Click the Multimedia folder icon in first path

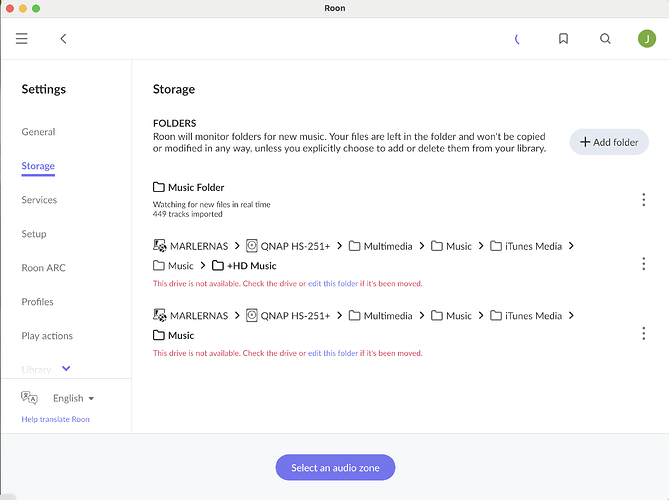click(355, 246)
